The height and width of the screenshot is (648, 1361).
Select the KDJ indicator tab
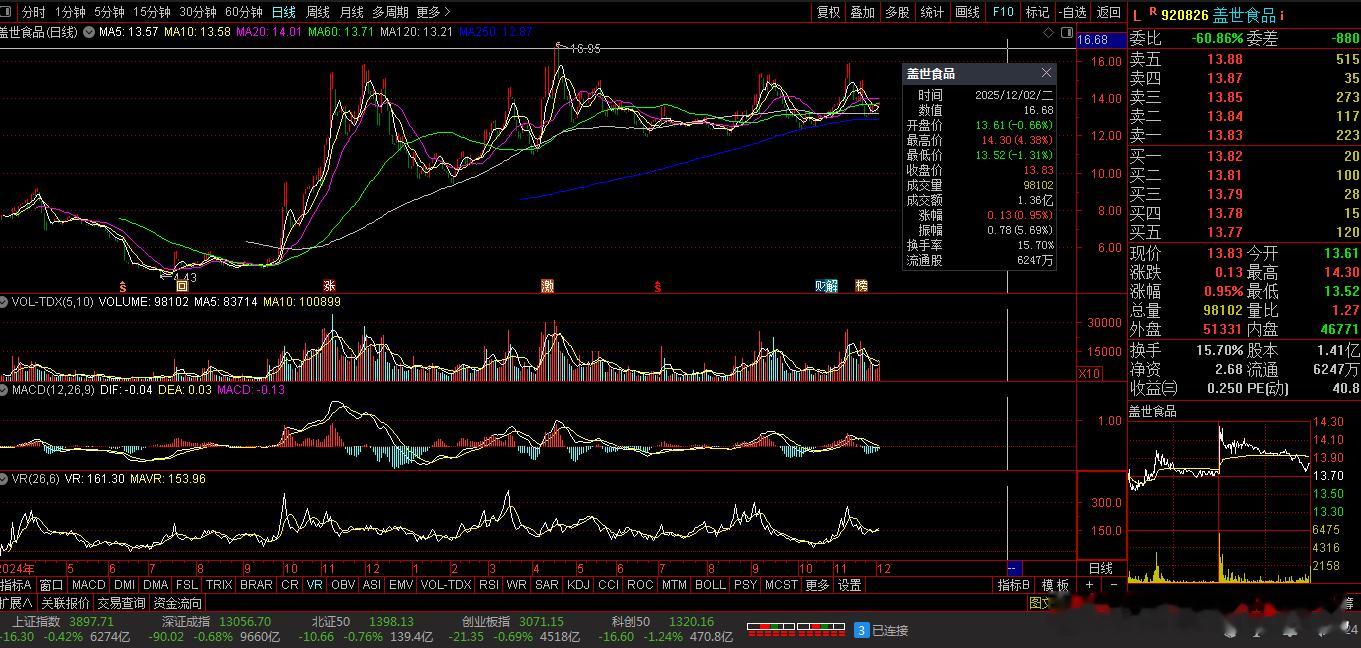click(x=578, y=585)
